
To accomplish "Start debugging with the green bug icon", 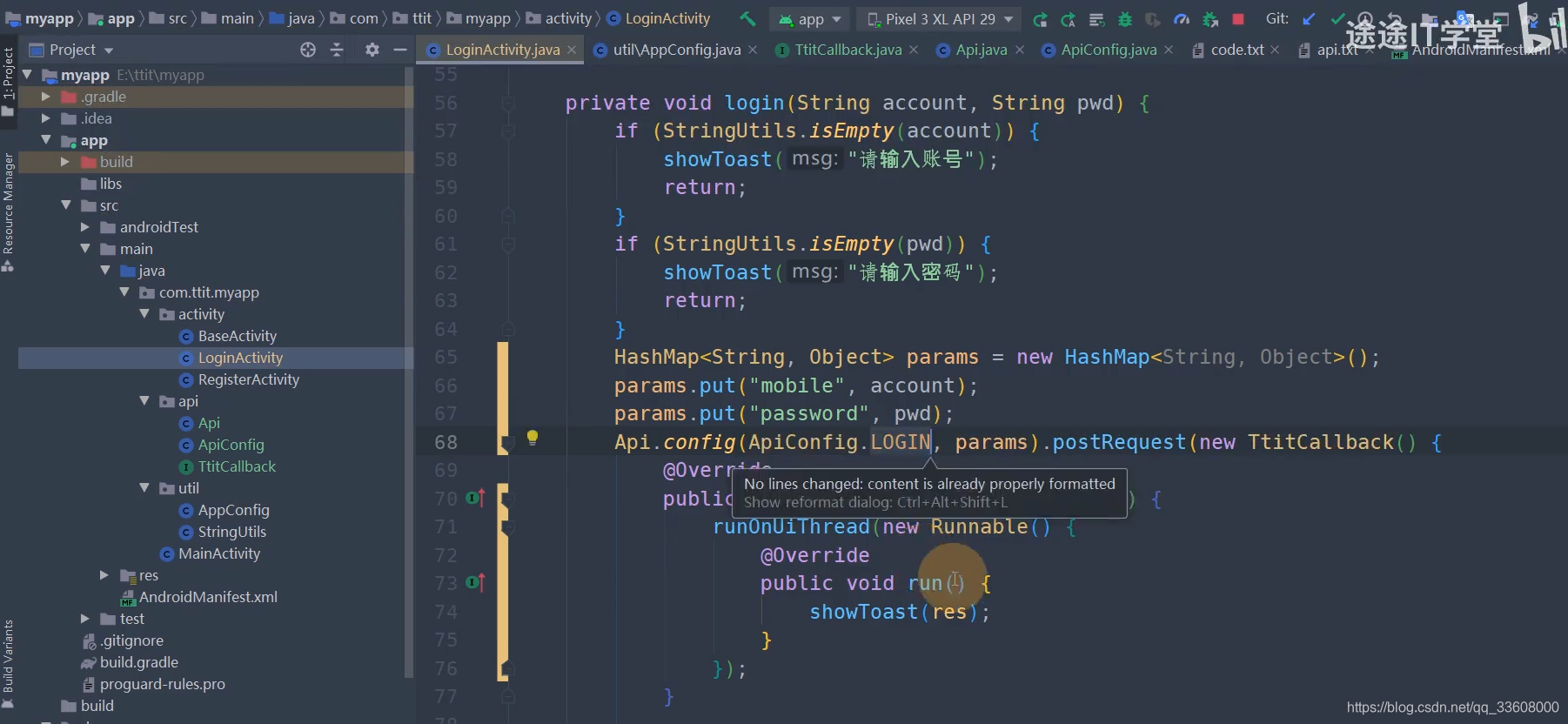I will [x=1125, y=19].
